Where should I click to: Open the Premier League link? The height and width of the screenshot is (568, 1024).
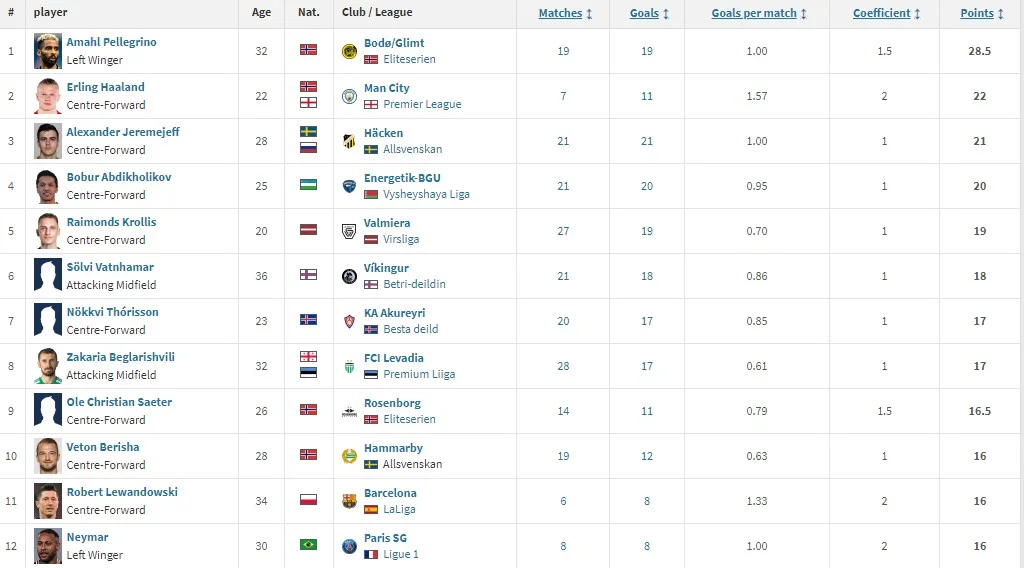[x=422, y=104]
